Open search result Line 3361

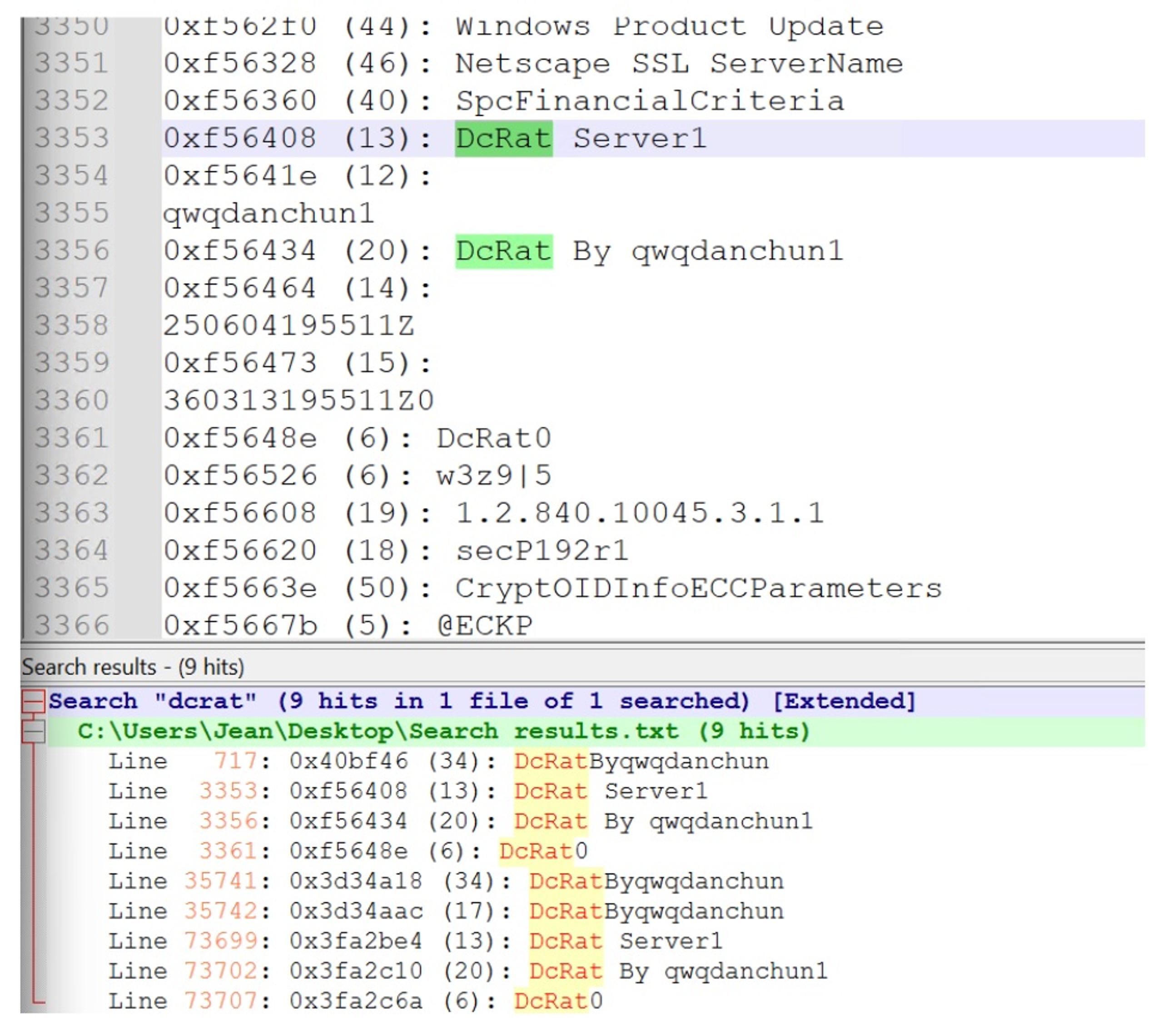pos(348,852)
